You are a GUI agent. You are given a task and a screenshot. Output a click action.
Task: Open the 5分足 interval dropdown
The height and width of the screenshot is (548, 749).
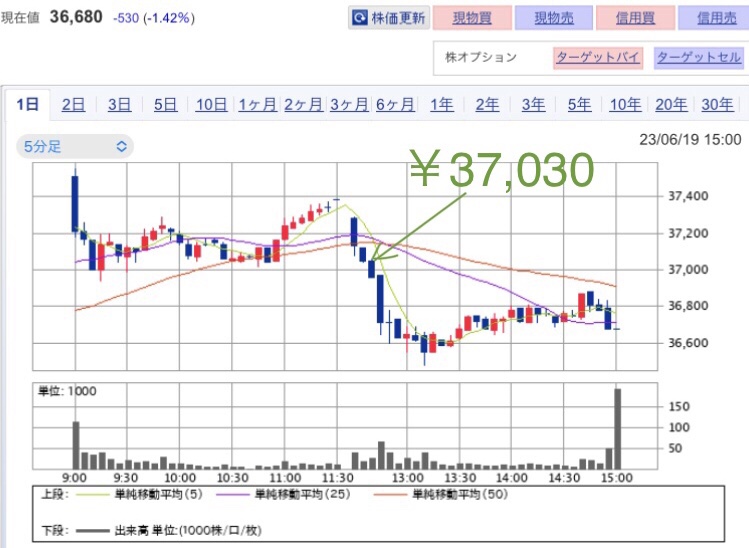(x=75, y=146)
